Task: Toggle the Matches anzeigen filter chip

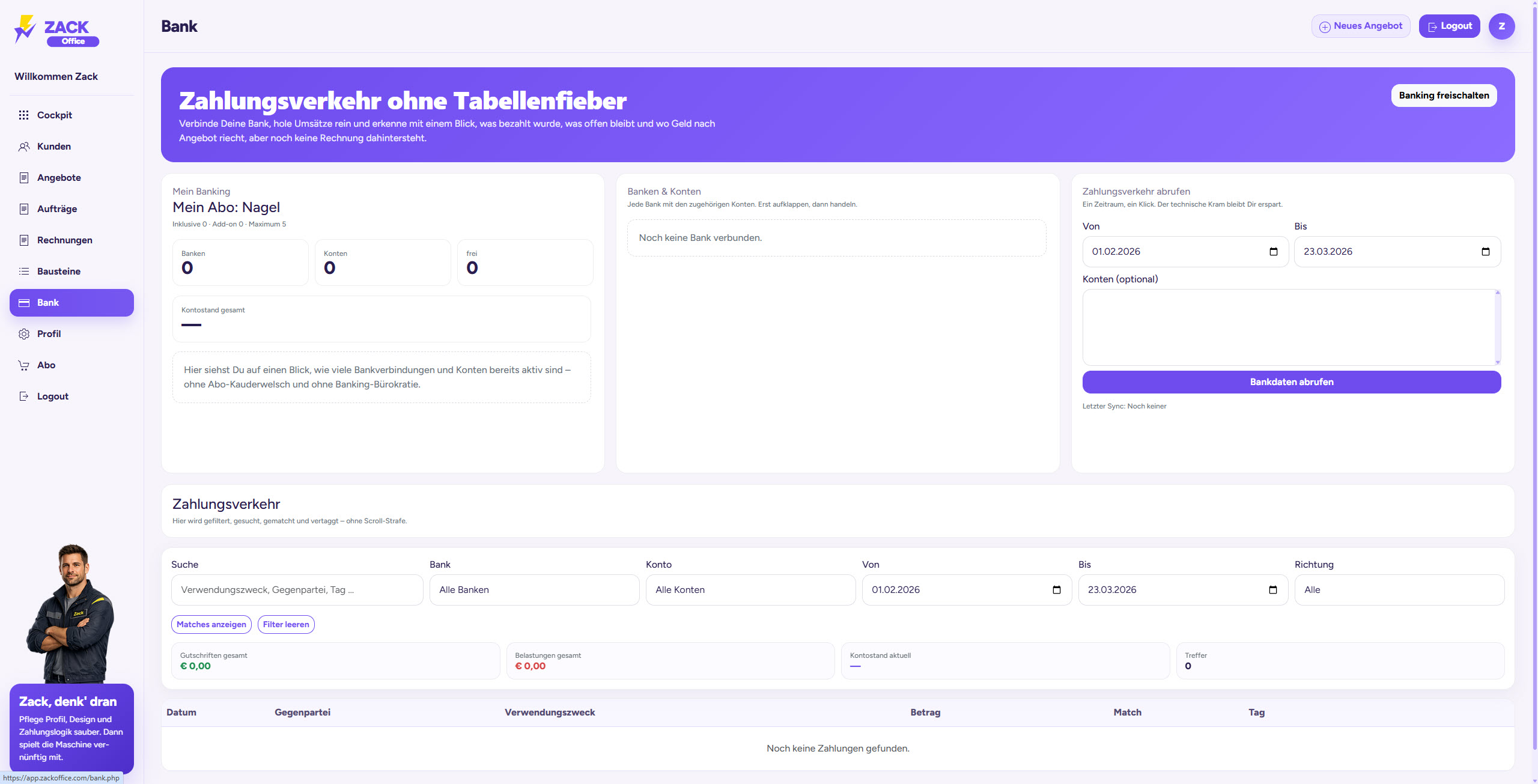Action: [x=211, y=625]
